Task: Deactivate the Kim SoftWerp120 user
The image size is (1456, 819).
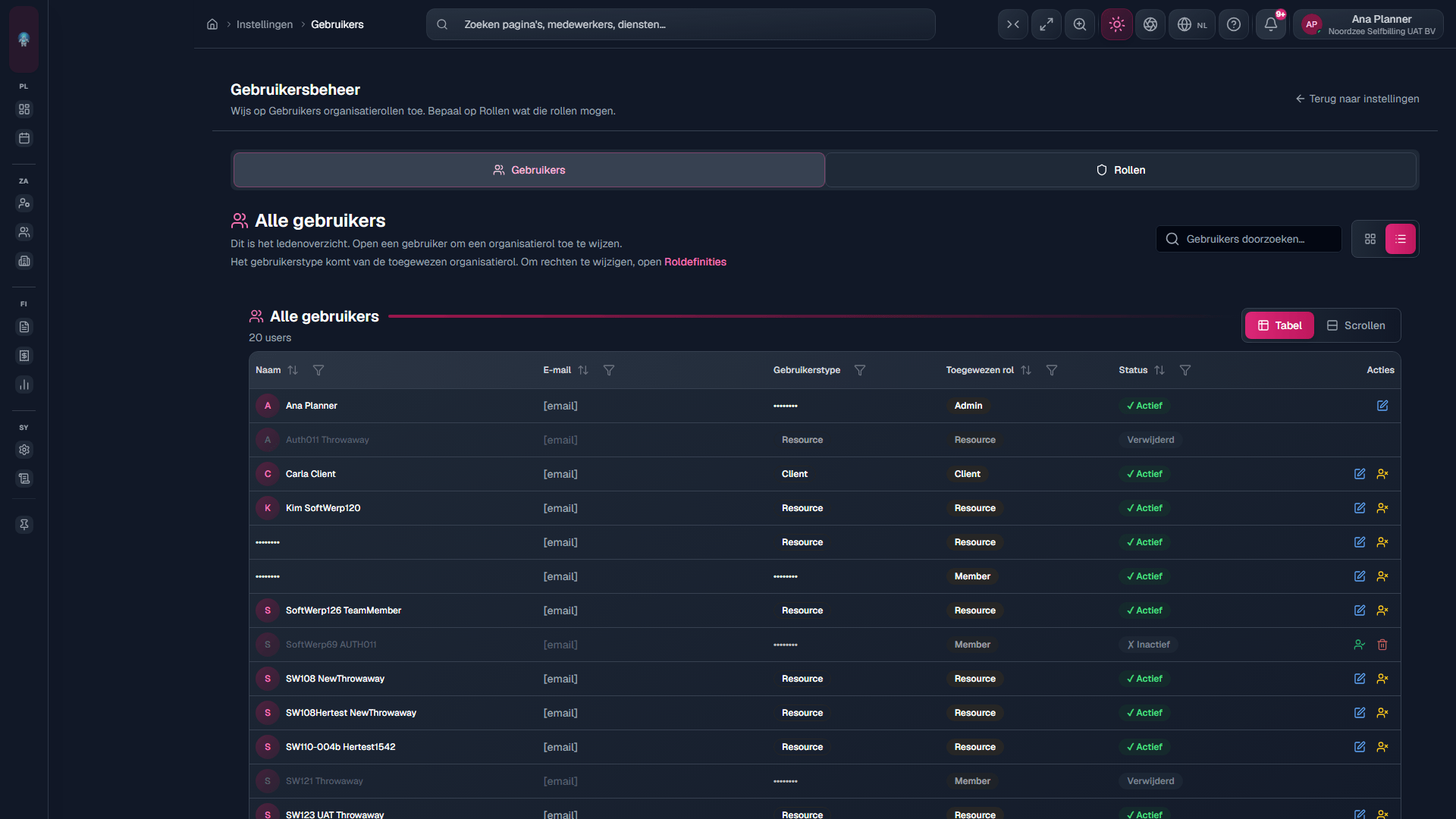Action: 1382,508
